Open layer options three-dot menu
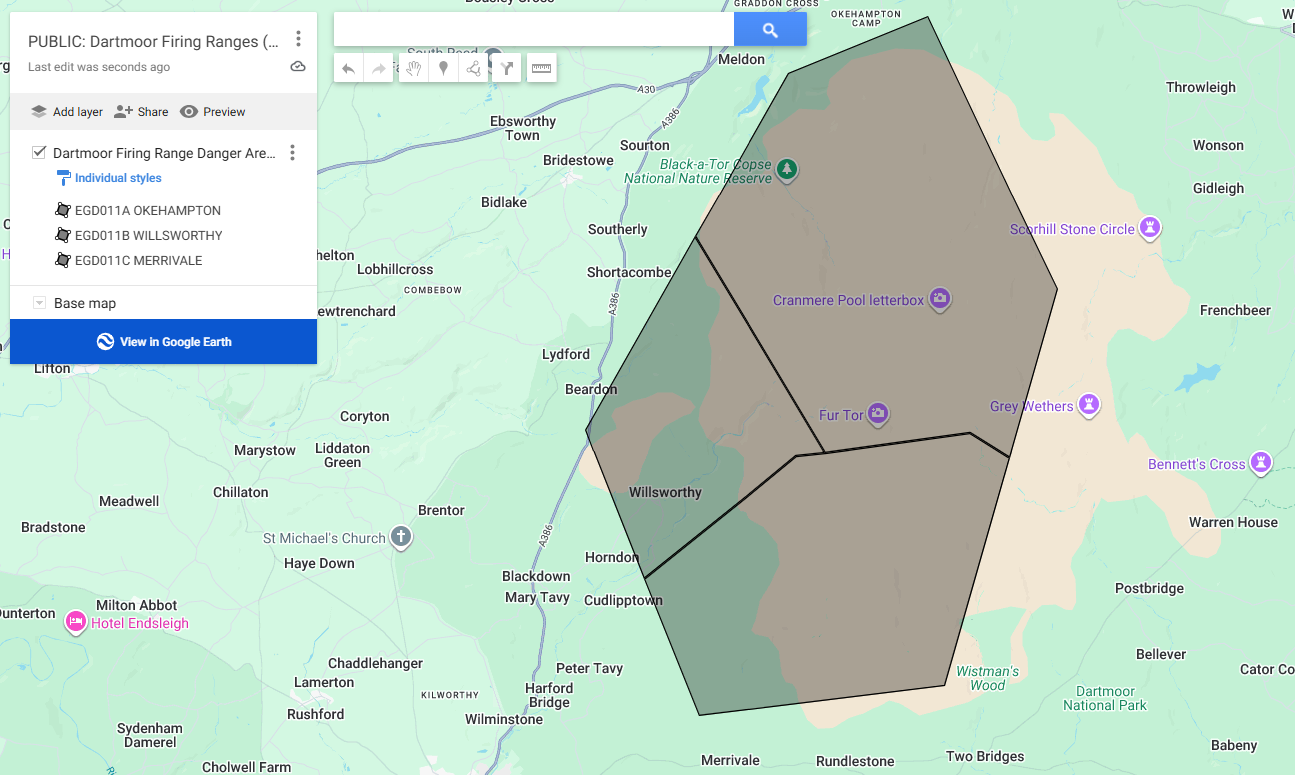Viewport: 1295px width, 775px height. pos(292,153)
